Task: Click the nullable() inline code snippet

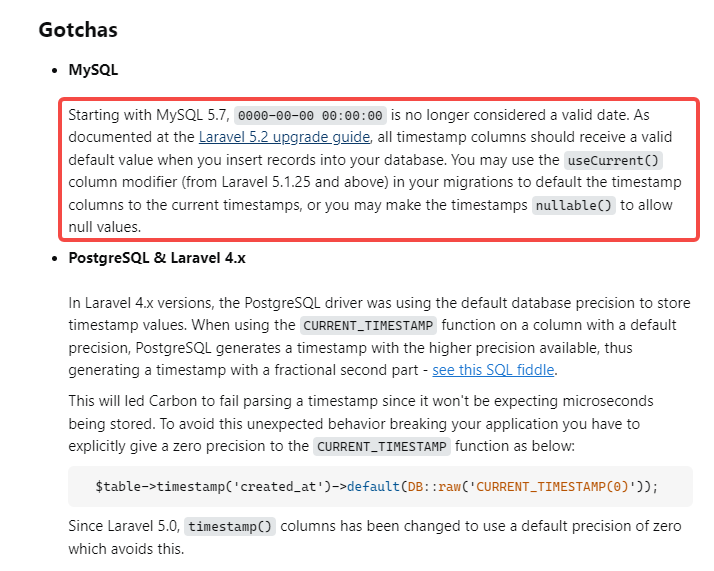Action: tap(573, 205)
